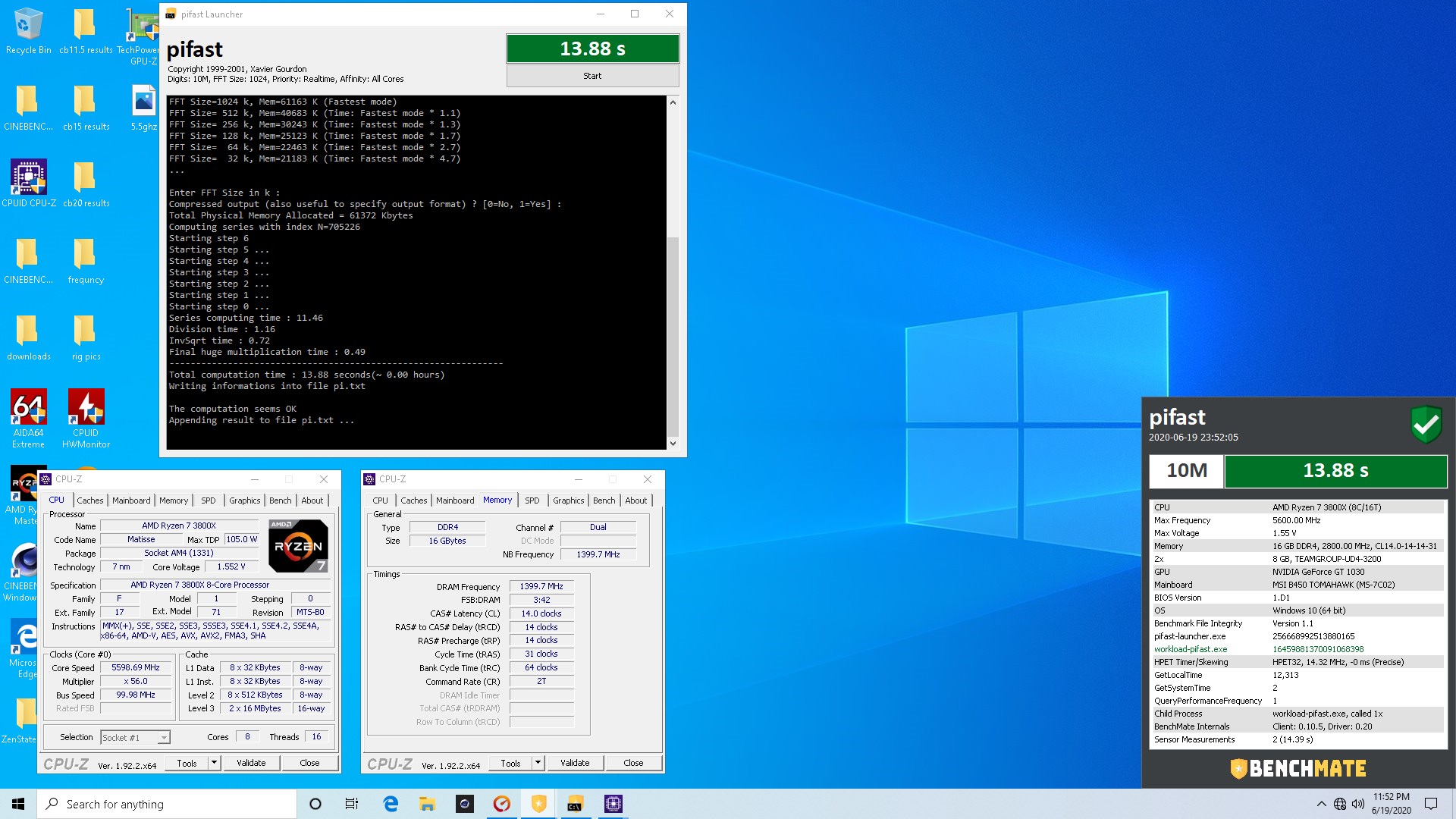
Task: Click Tools in the Memory CPU-Z window
Action: pyautogui.click(x=510, y=763)
